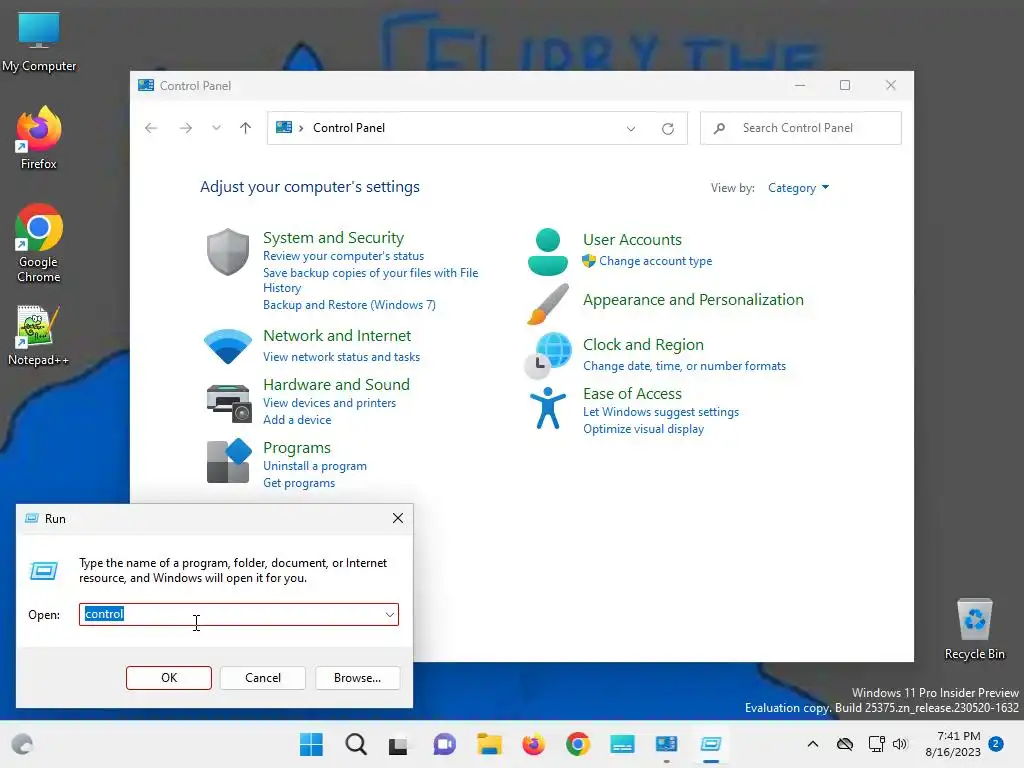This screenshot has width=1024, height=768.
Task: Open the User Accounts heading link
Action: click(632, 240)
